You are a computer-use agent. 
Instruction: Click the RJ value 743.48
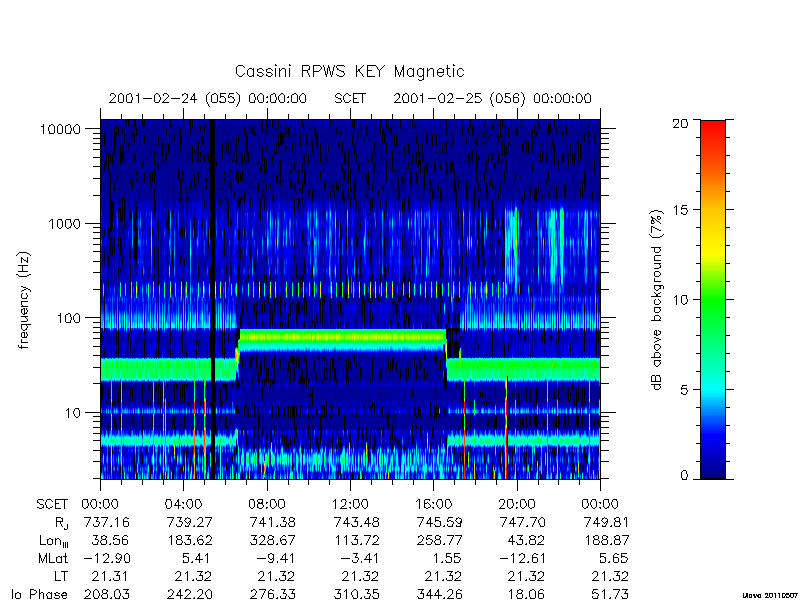coord(356,522)
